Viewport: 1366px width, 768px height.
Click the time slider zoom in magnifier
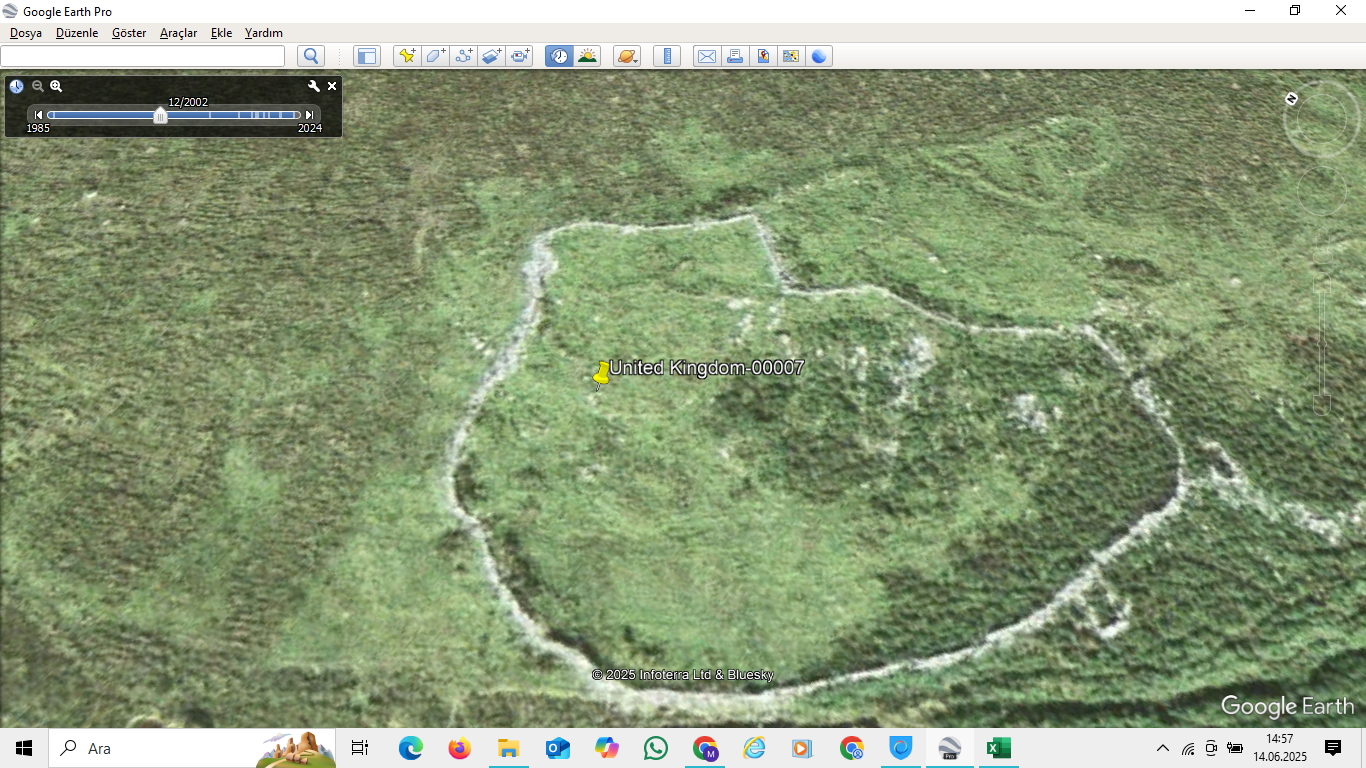56,86
